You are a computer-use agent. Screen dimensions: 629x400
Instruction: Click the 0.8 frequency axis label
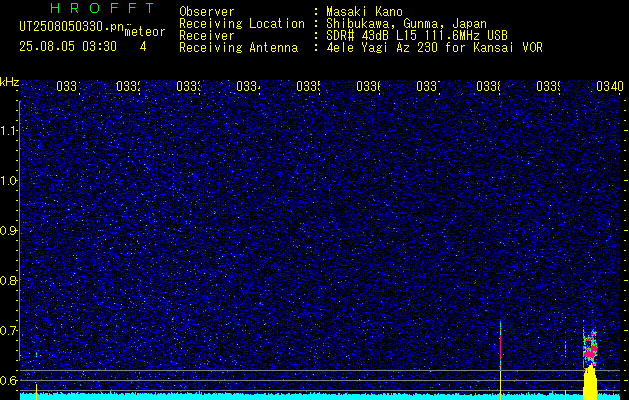click(8, 280)
